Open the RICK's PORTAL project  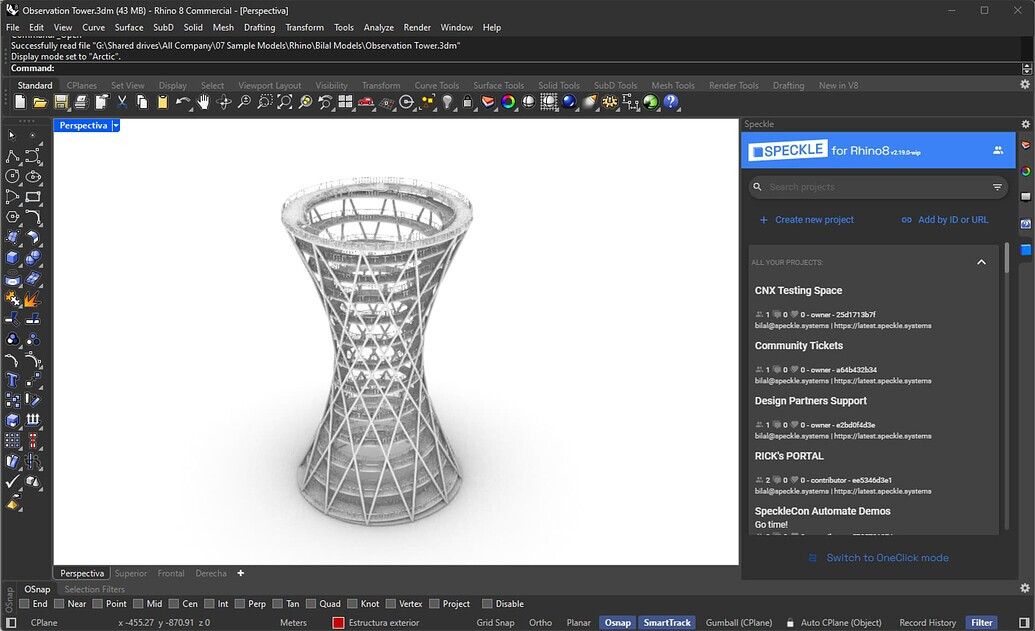pyautogui.click(x=789, y=456)
